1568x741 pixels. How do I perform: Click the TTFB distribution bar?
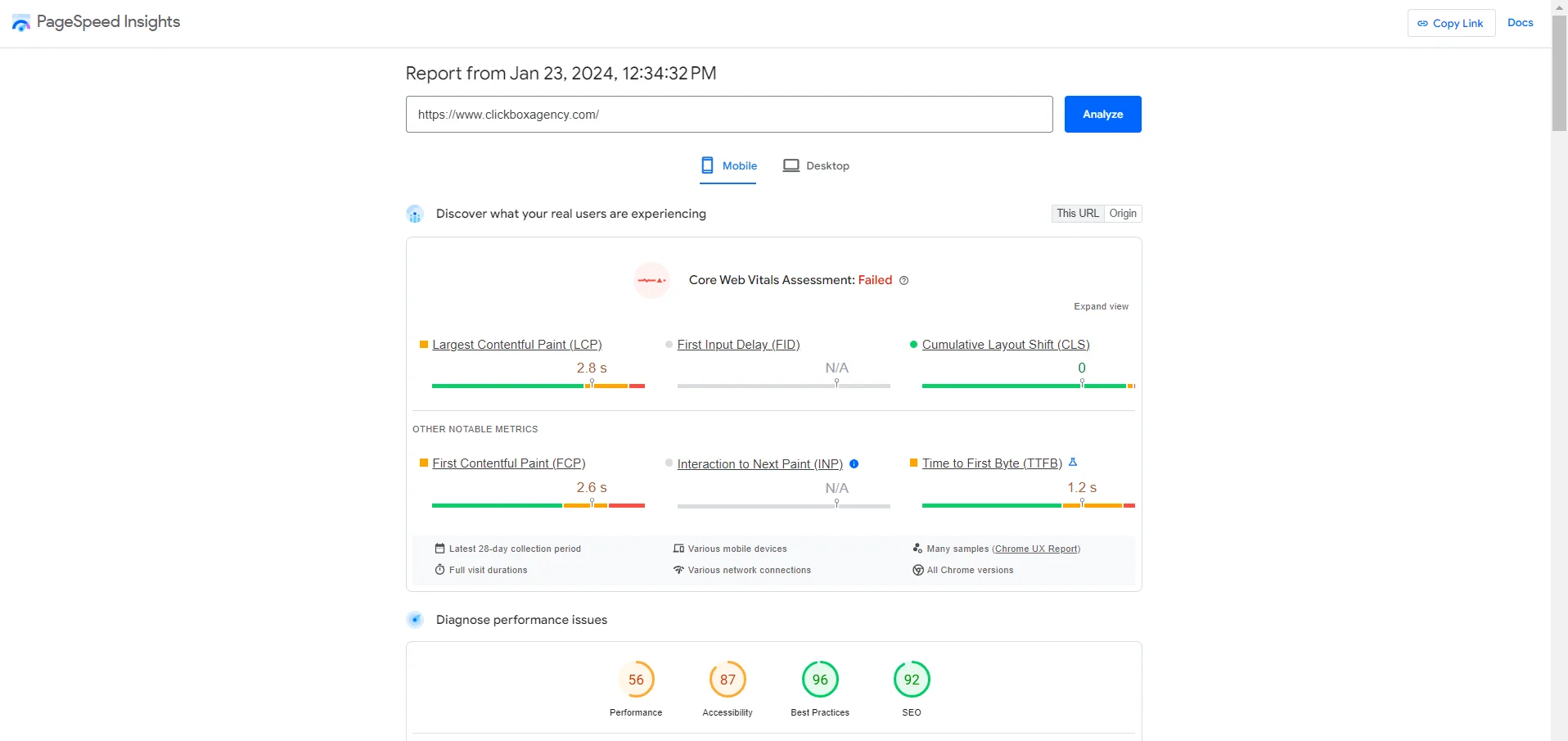point(1029,506)
